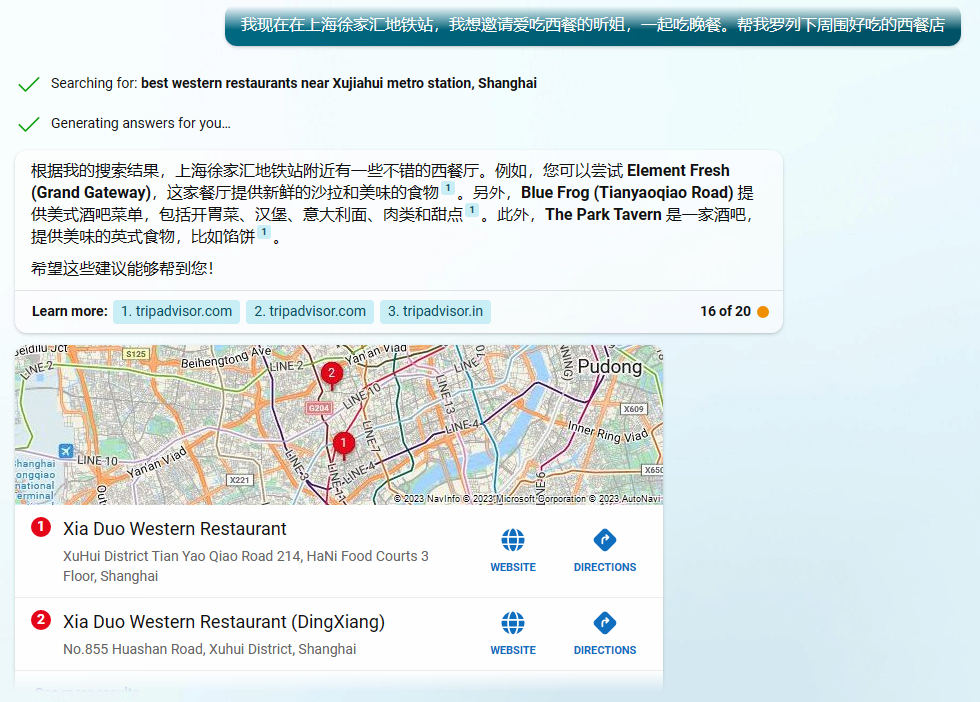Click red map pin number 1
The height and width of the screenshot is (702, 980).
[343, 444]
